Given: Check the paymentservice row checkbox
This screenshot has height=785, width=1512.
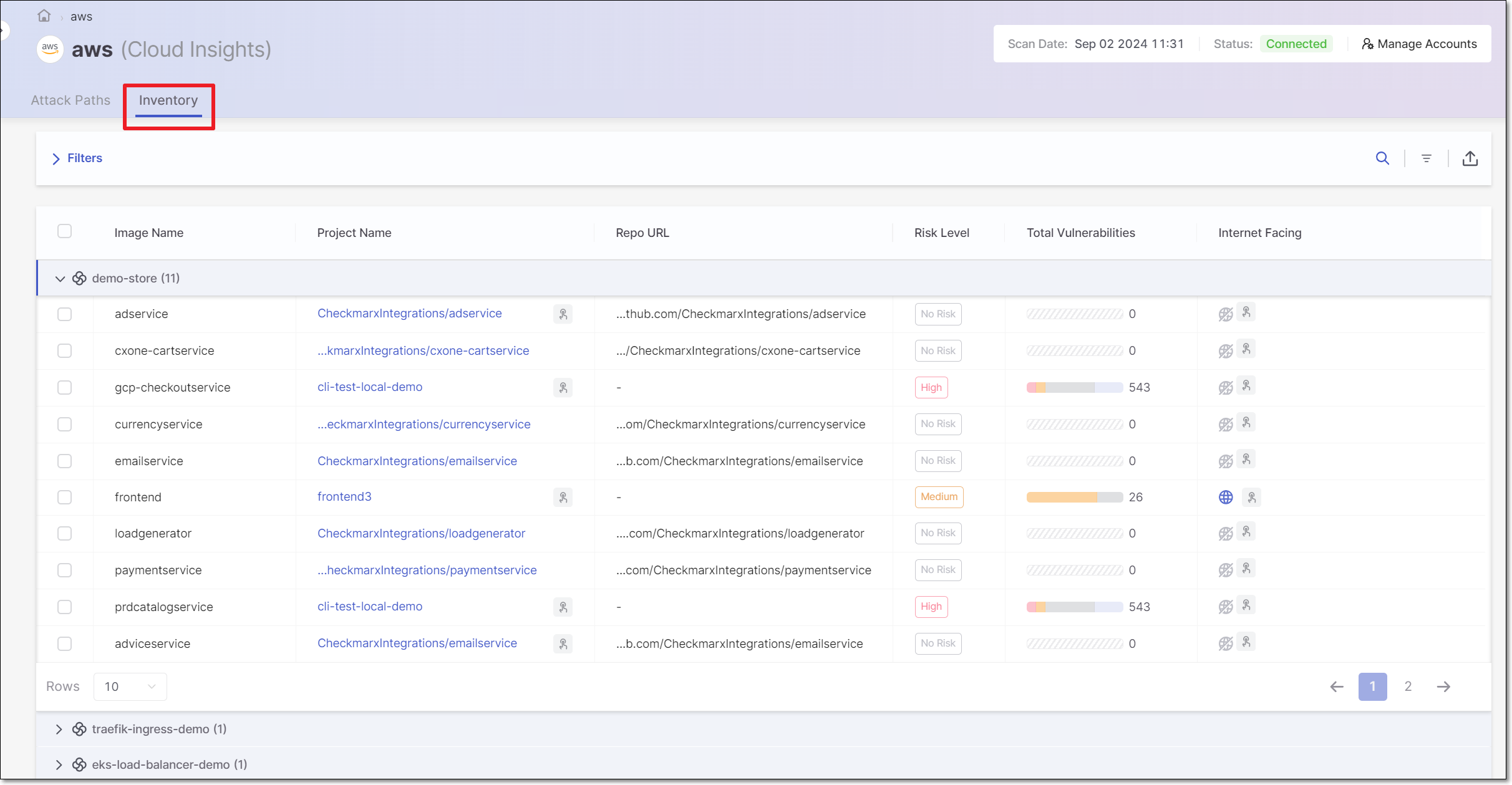Looking at the screenshot, I should pos(64,571).
